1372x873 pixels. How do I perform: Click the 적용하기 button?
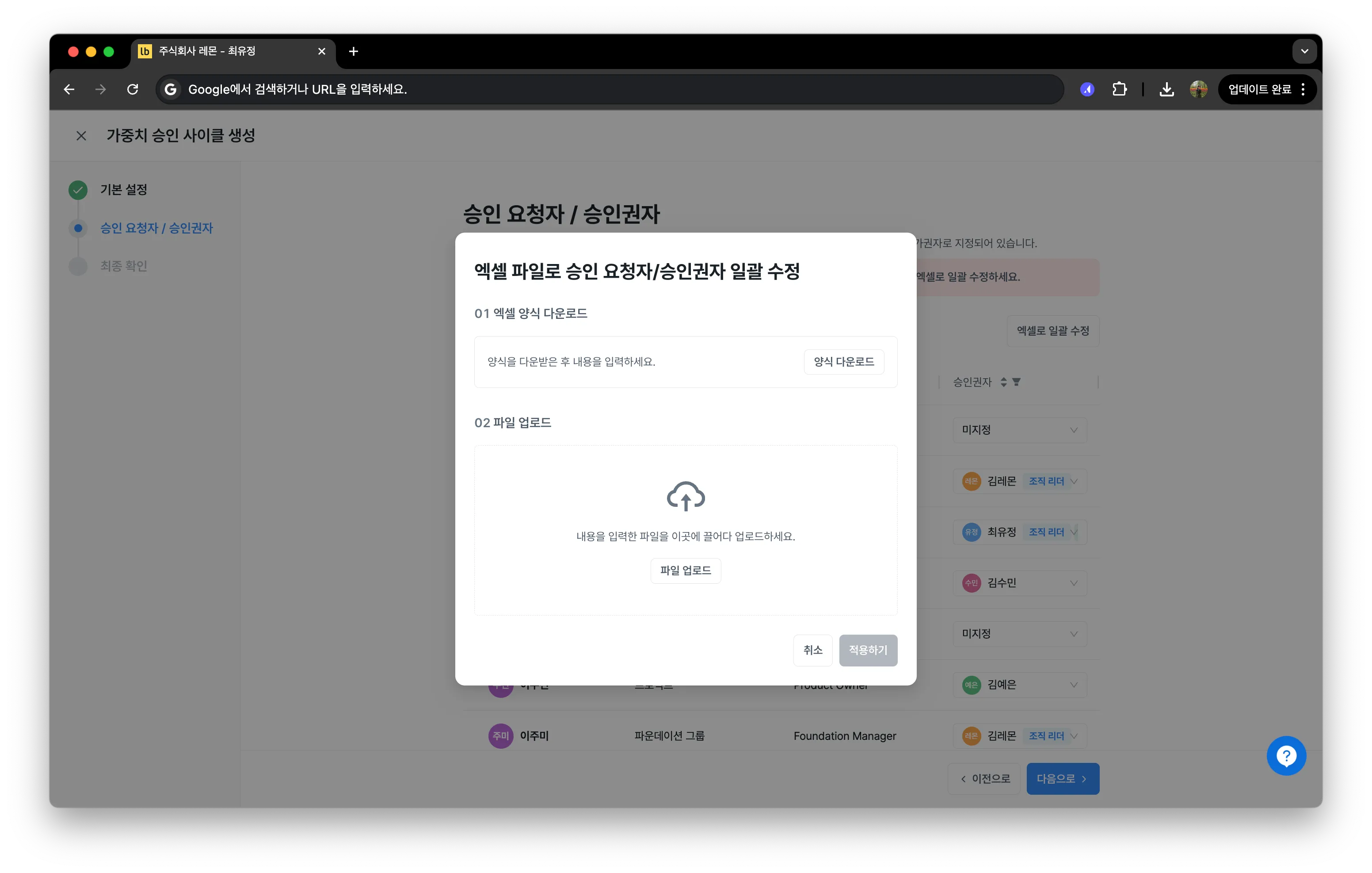[868, 650]
